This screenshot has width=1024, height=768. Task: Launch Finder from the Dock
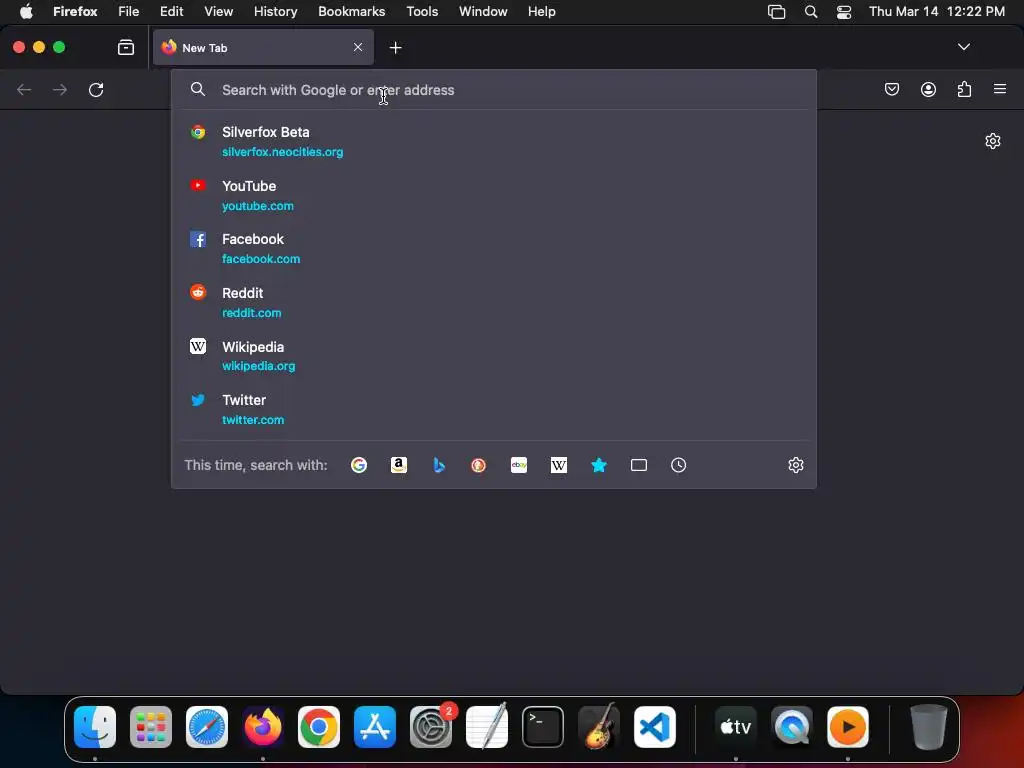click(95, 727)
